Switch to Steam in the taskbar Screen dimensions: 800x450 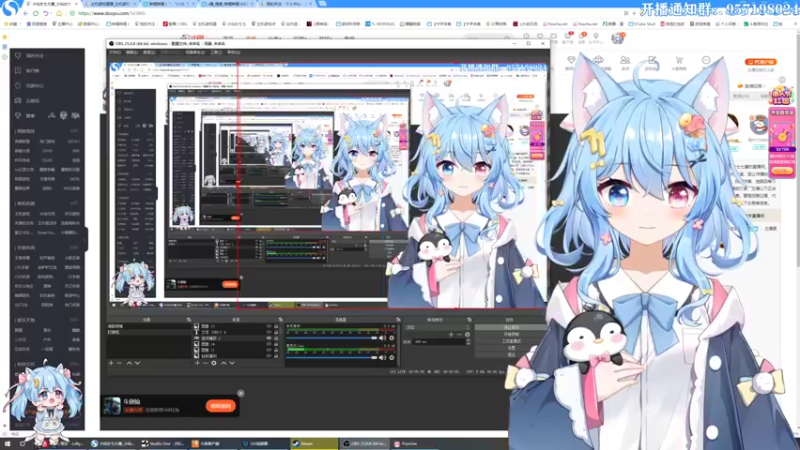(x=314, y=444)
